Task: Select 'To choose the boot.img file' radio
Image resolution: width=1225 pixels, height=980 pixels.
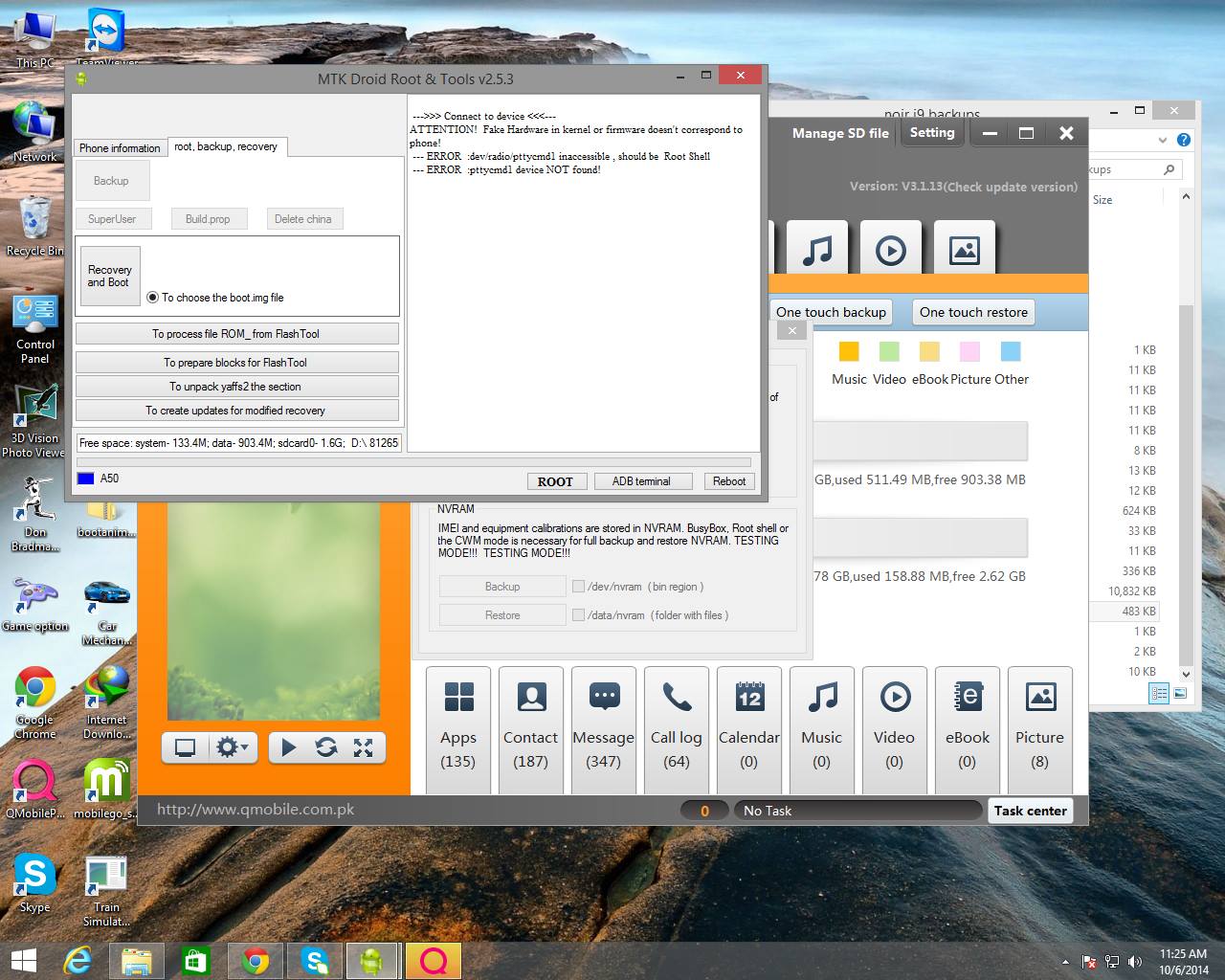Action: click(152, 298)
